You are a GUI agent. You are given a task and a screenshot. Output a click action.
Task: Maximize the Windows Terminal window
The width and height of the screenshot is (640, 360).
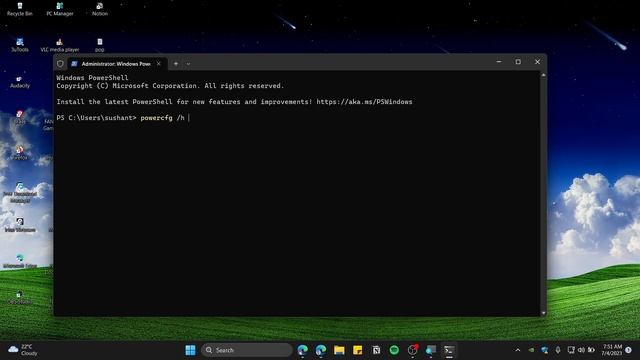(x=518, y=62)
